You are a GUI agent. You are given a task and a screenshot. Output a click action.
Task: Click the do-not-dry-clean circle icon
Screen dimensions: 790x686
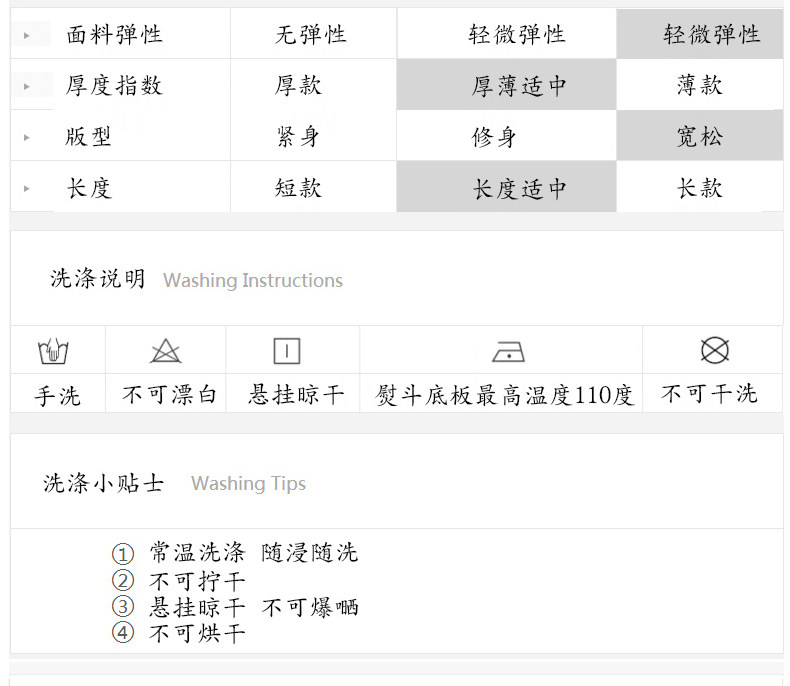(714, 351)
